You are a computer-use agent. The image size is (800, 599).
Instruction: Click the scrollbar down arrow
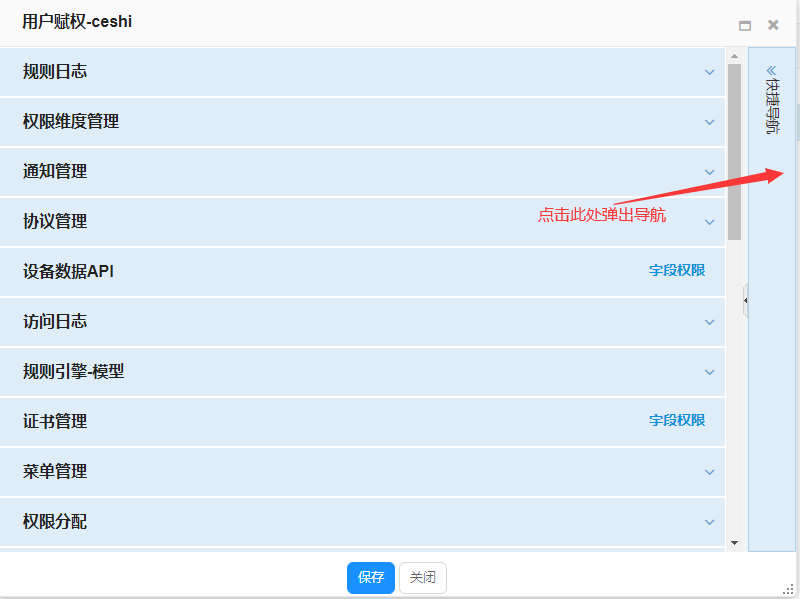point(734,542)
